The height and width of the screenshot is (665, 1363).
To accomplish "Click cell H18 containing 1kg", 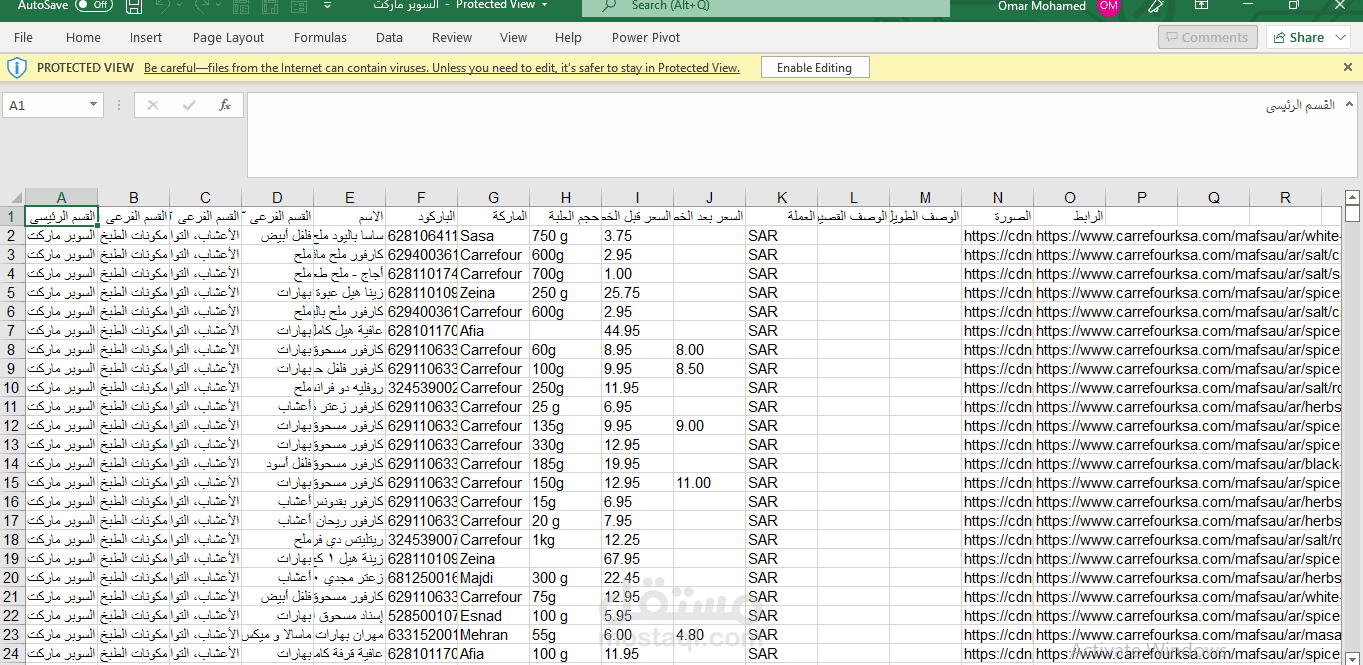I will (565, 540).
